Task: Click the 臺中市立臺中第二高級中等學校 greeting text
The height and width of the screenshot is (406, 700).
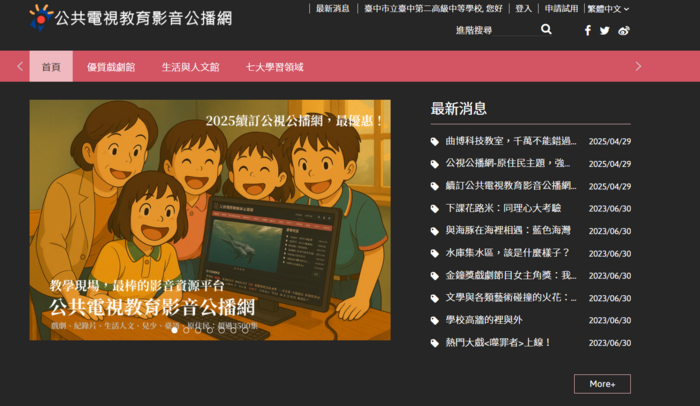Action: pos(433,8)
